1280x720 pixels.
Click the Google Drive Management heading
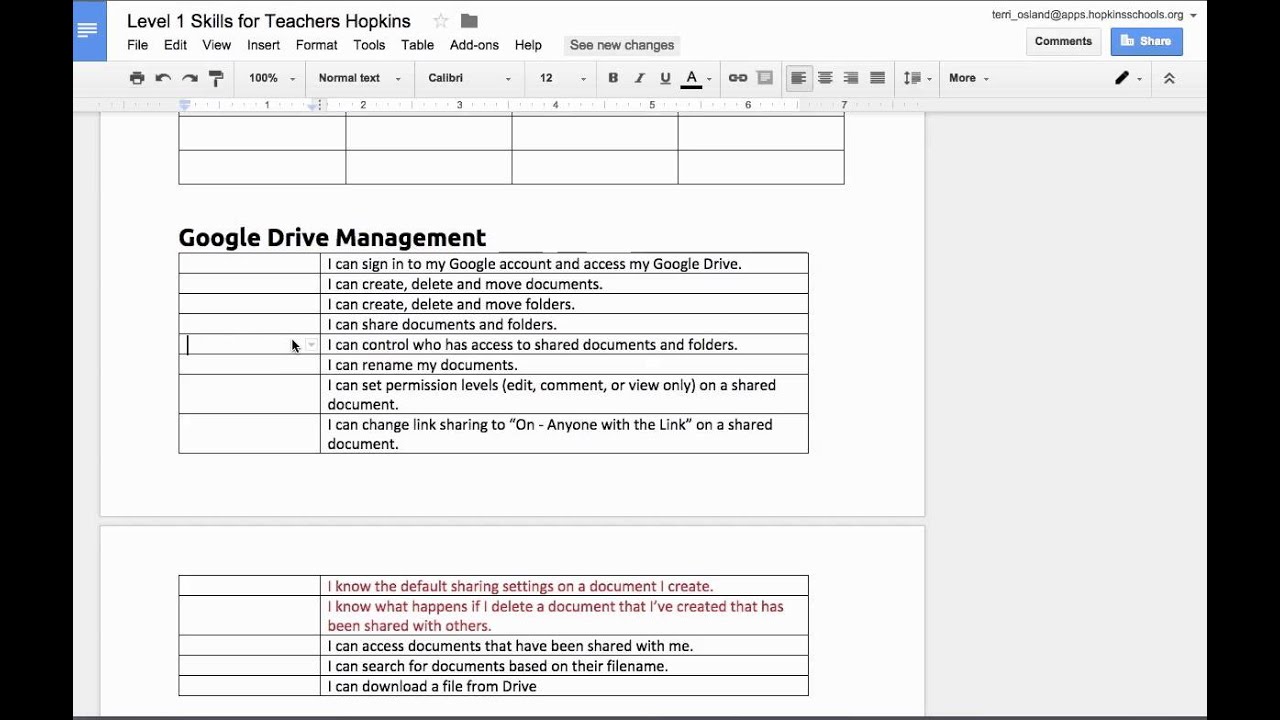(332, 237)
